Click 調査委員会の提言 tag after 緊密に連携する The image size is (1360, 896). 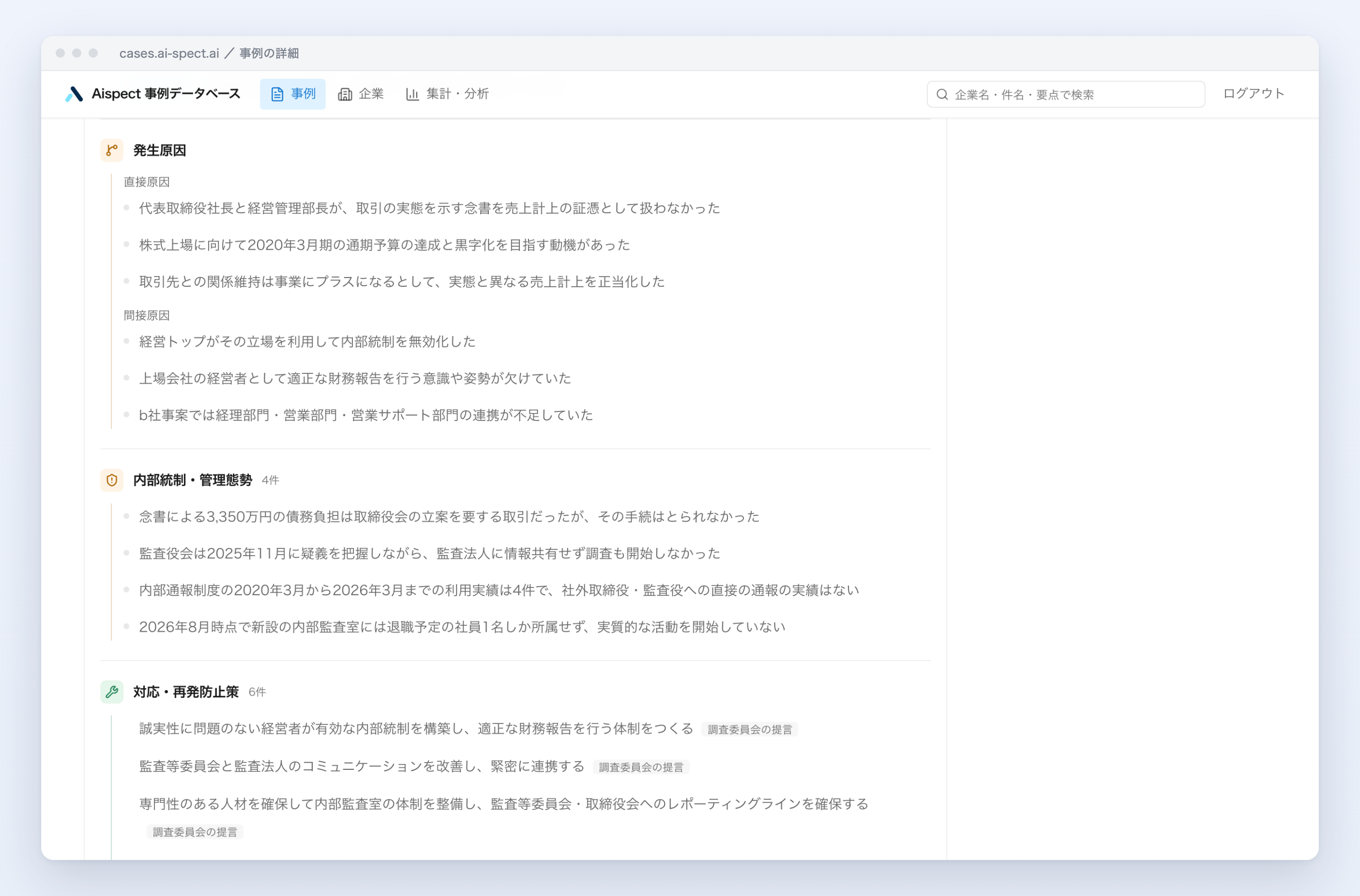point(641,767)
